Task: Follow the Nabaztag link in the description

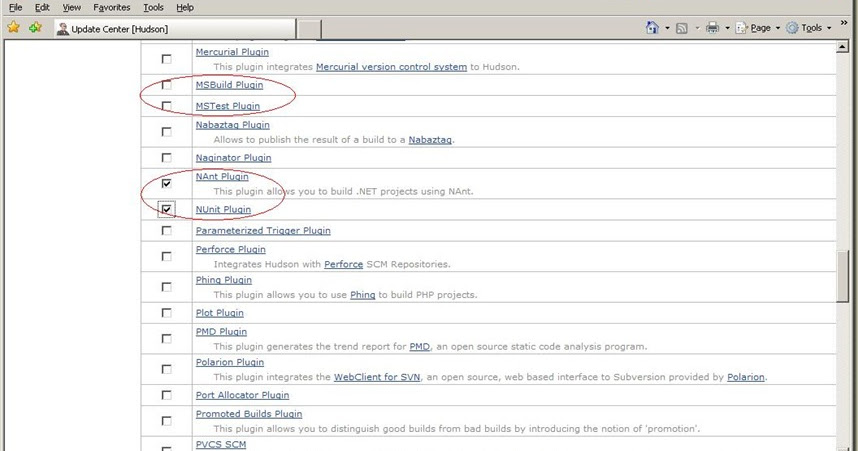Action: 430,140
